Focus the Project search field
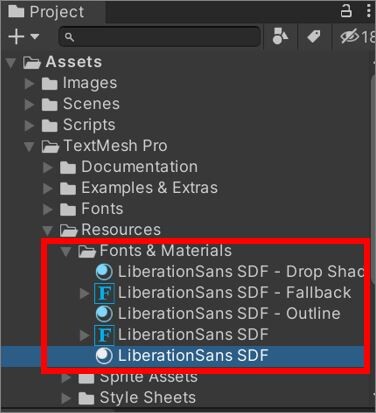376x413 pixels. click(x=159, y=37)
